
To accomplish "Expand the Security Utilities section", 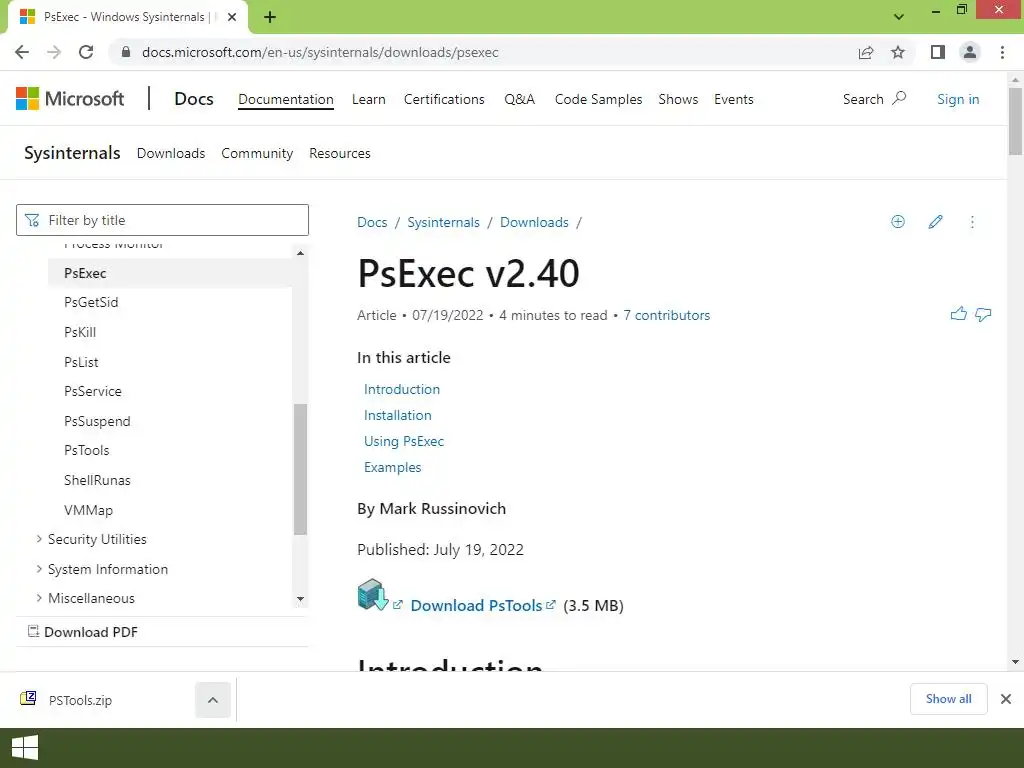I will (39, 539).
